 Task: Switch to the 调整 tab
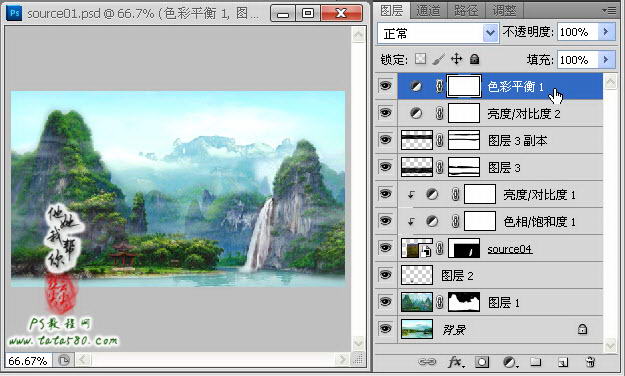(504, 10)
